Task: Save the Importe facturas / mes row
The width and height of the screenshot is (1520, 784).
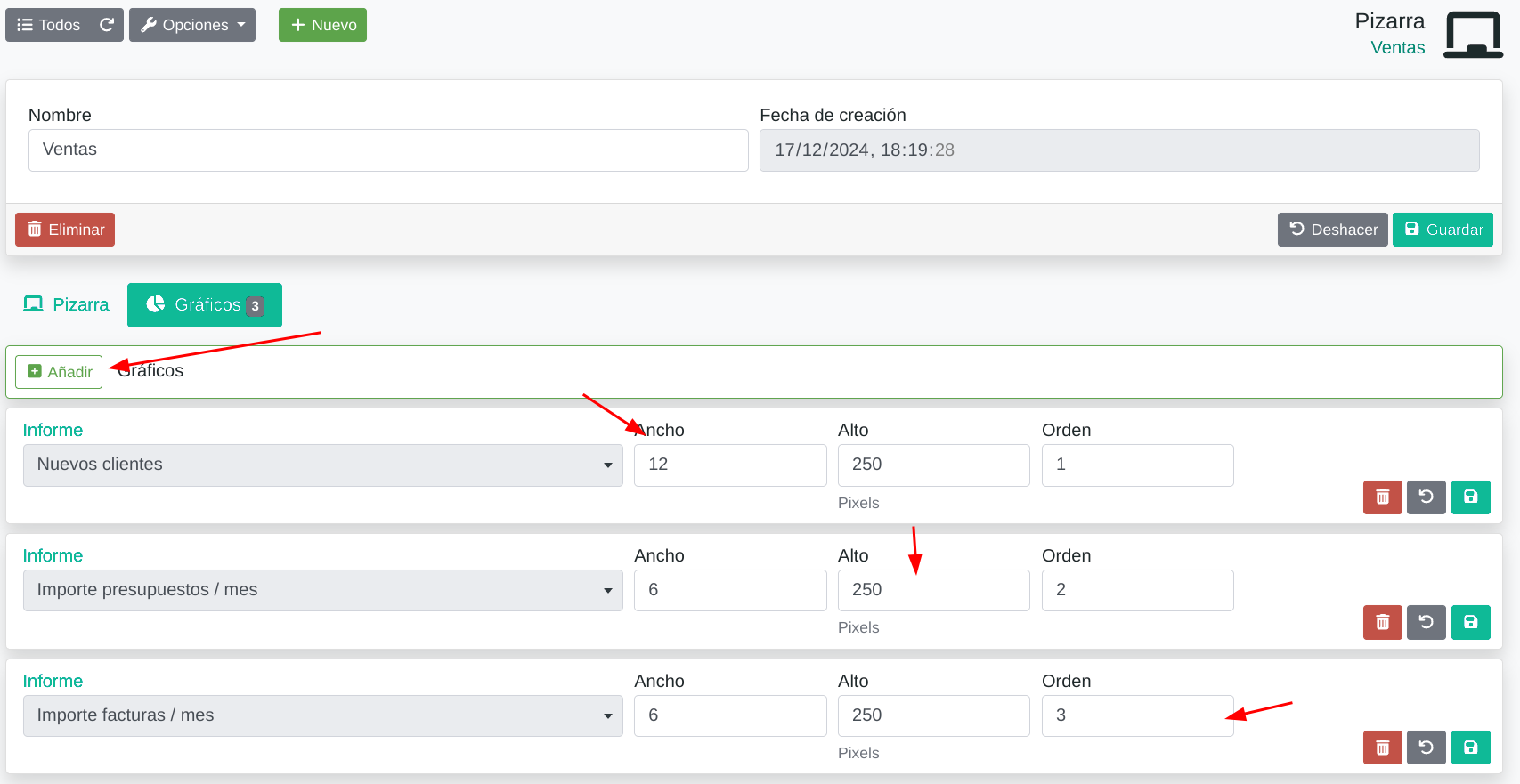Action: click(x=1470, y=748)
